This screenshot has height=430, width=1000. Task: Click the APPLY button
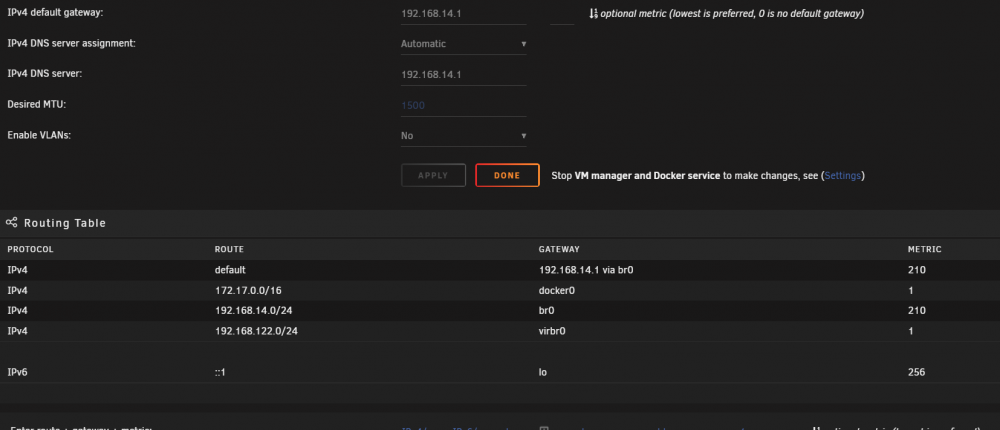click(x=433, y=175)
